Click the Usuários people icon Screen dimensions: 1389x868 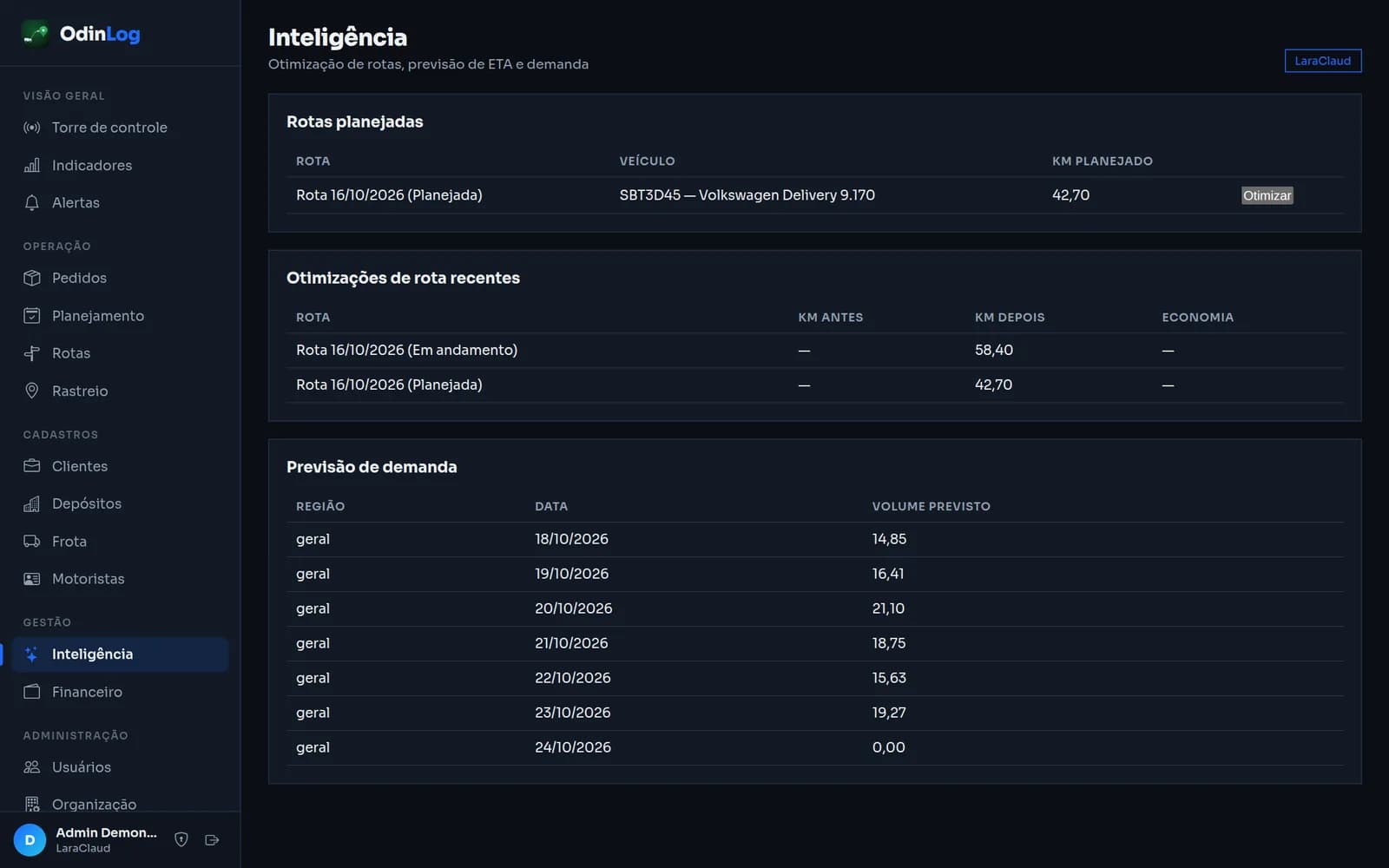[x=32, y=767]
